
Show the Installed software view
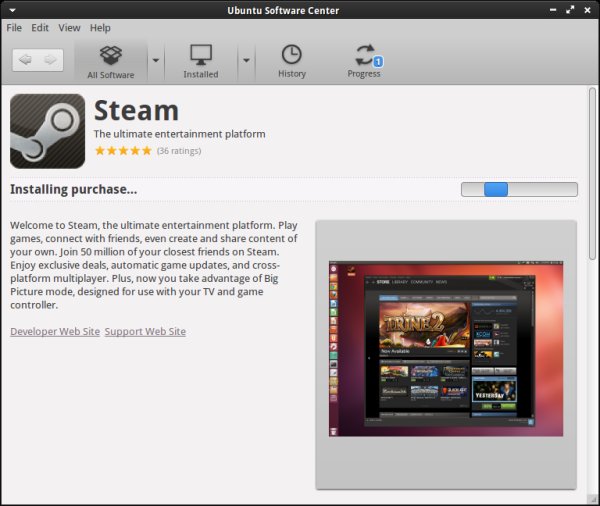(x=201, y=62)
